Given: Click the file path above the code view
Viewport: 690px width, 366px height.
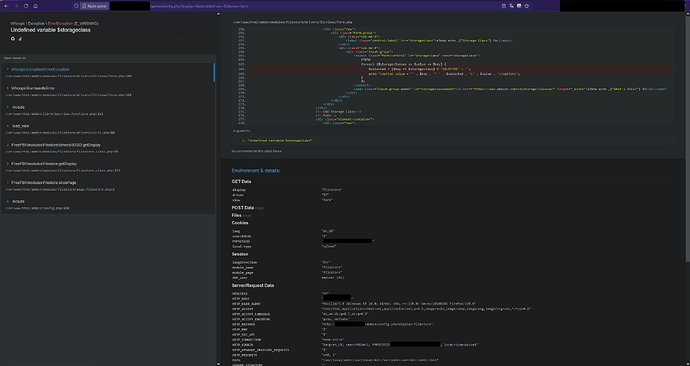Looking at the screenshot, I should click(293, 22).
